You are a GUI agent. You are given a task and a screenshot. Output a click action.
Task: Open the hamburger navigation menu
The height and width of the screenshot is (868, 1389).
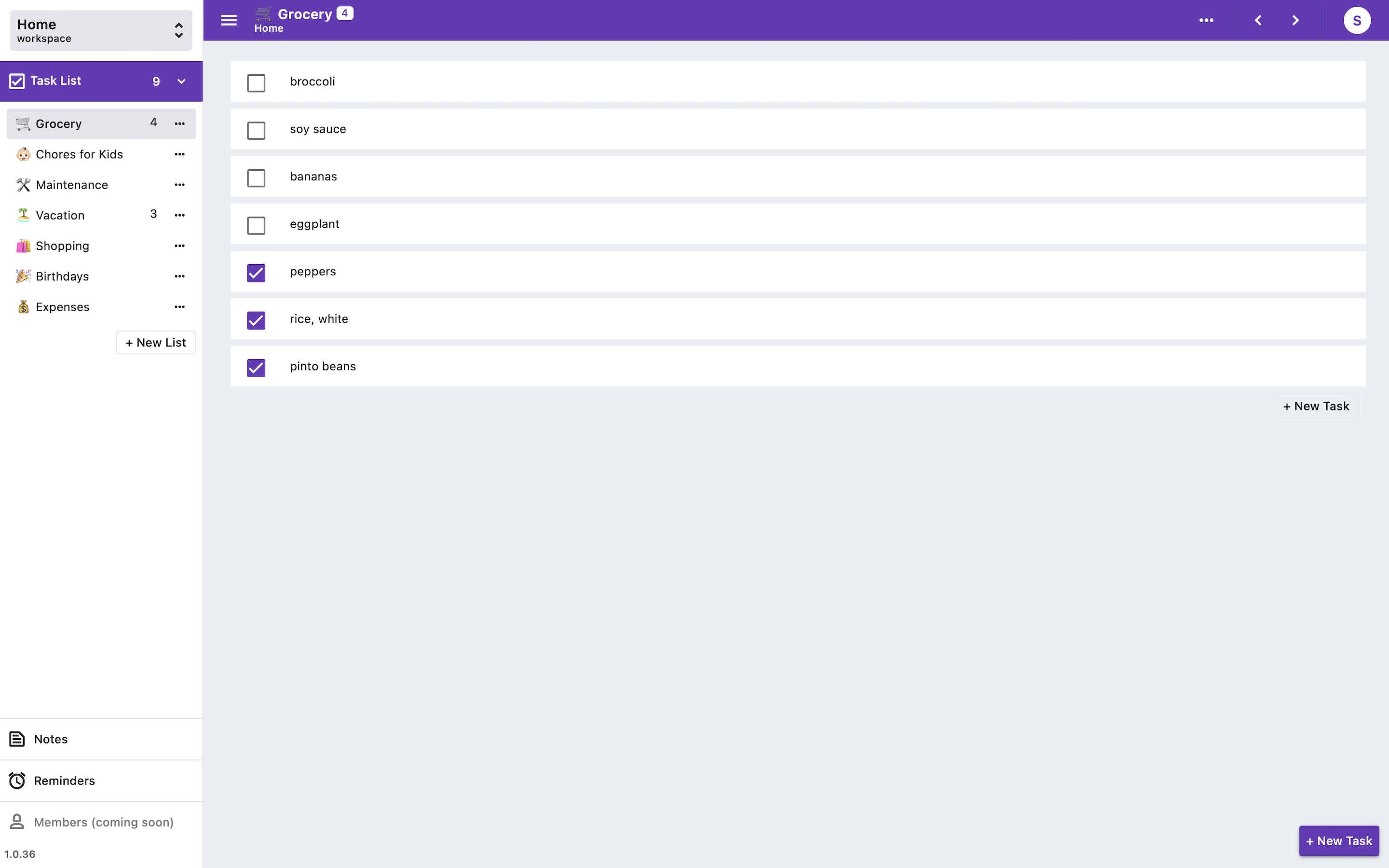coord(229,20)
